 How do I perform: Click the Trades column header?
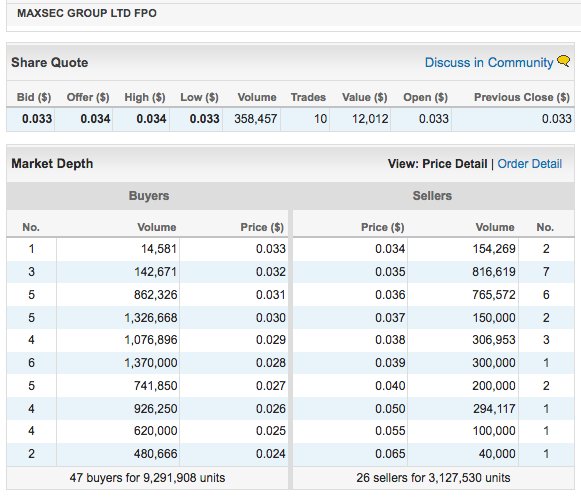(x=308, y=97)
